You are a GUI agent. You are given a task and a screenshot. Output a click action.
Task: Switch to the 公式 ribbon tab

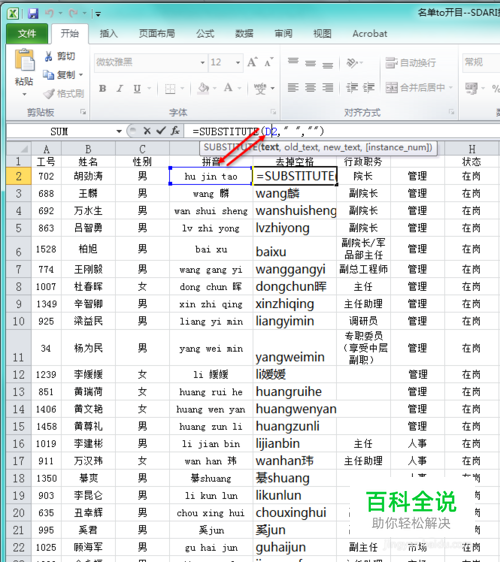tap(205, 34)
